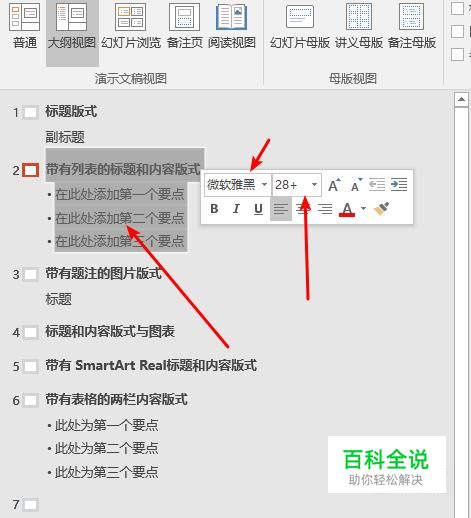Increase font size in mini toolbar
Image resolution: width=471 pixels, height=518 pixels.
334,185
